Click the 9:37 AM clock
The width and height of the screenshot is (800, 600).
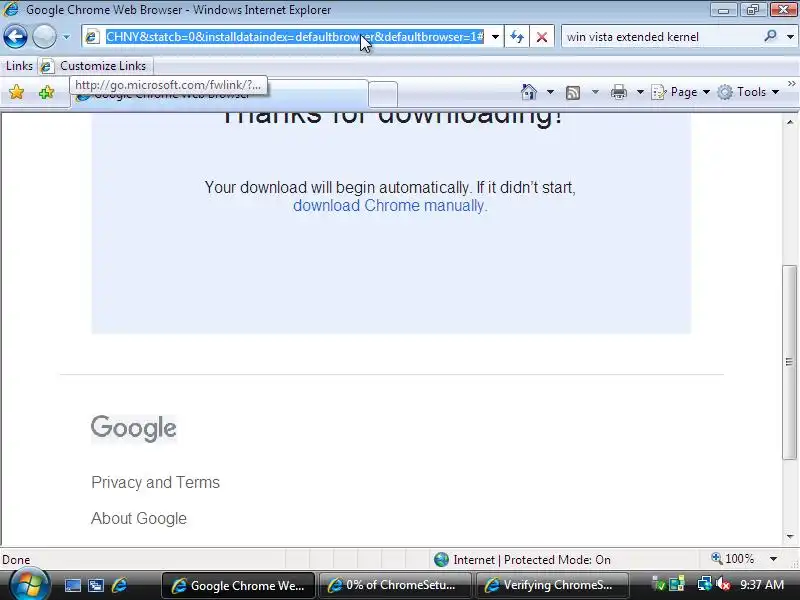[762, 585]
